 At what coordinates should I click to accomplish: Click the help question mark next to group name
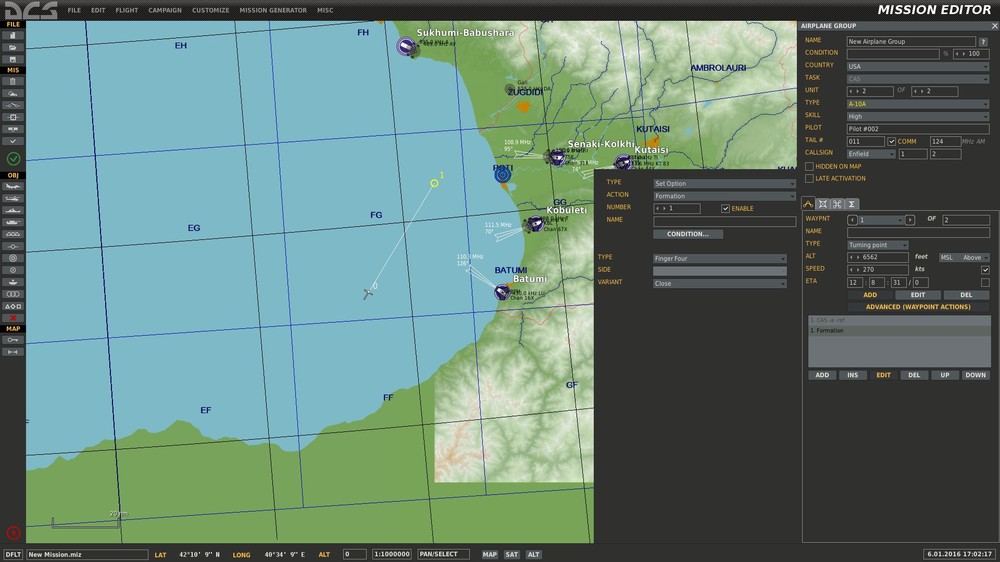981,41
